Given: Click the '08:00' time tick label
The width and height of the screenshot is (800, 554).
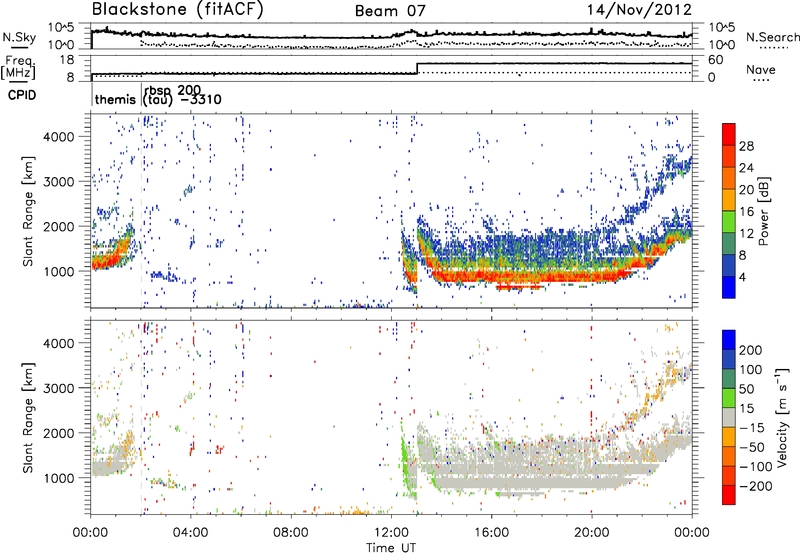Looking at the screenshot, I should (x=291, y=533).
